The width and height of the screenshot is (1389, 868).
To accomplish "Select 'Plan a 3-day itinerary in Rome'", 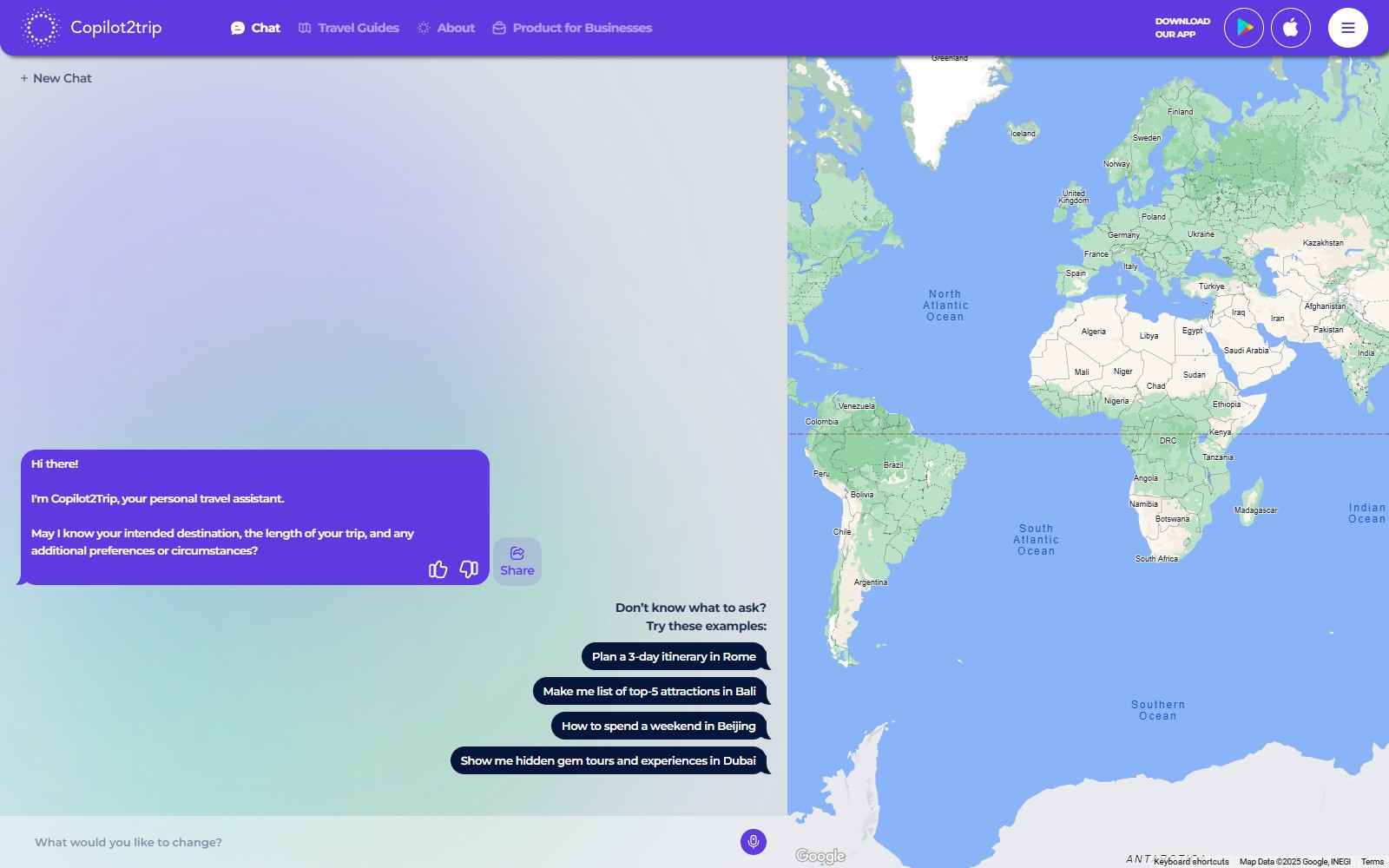I will [674, 656].
